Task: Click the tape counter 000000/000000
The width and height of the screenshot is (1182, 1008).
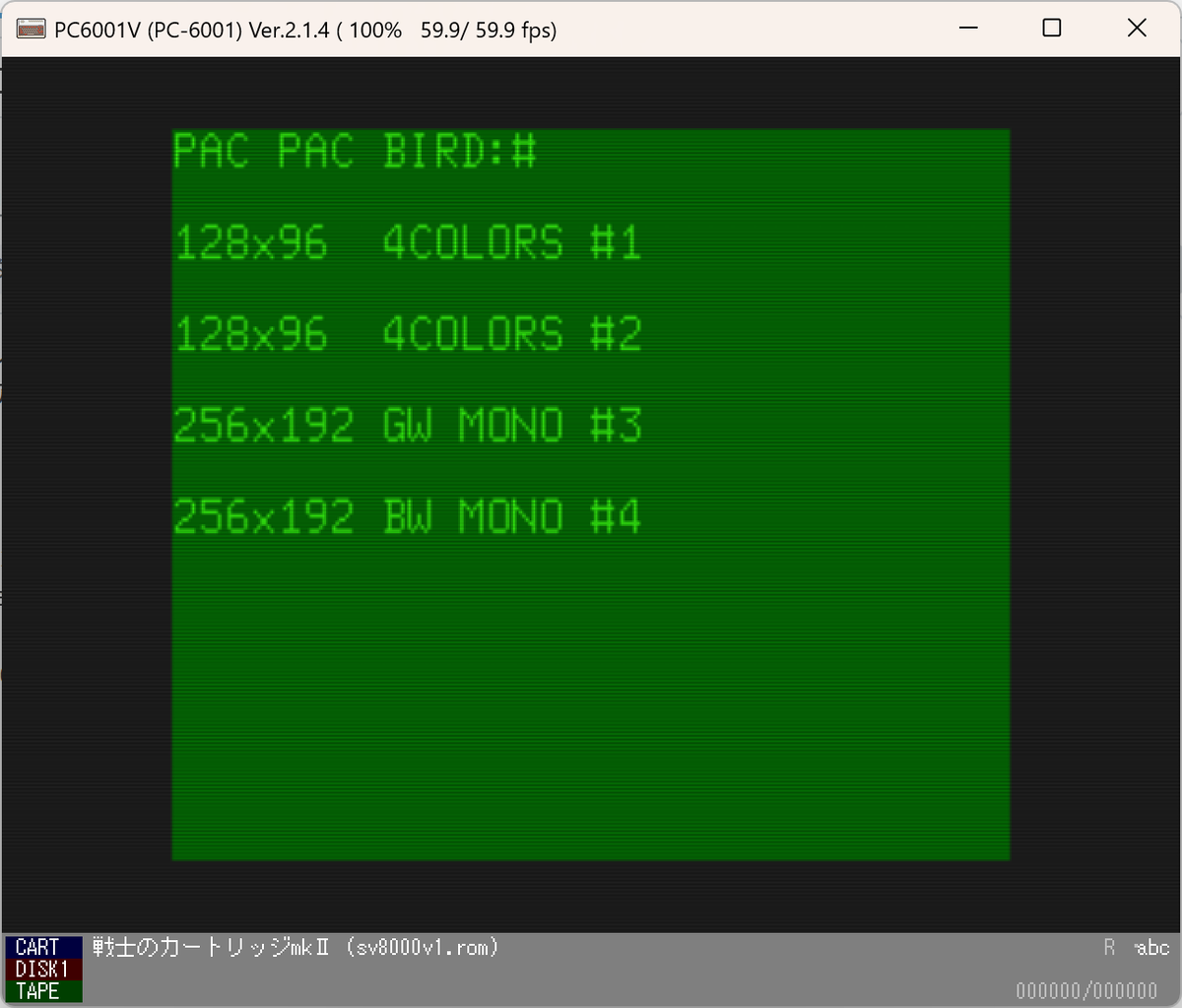Action: [x=1086, y=990]
